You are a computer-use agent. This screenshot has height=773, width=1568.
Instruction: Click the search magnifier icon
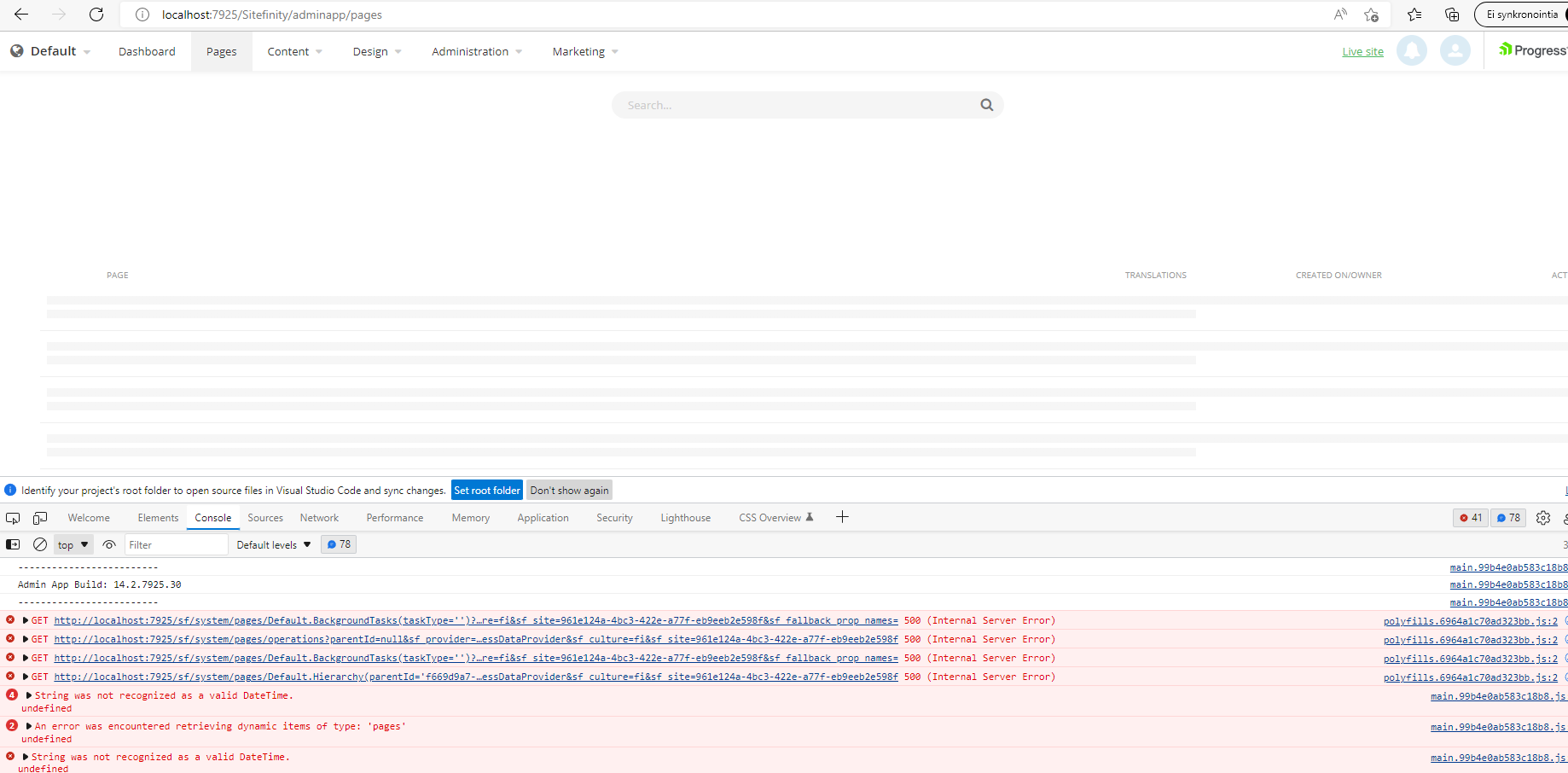986,105
